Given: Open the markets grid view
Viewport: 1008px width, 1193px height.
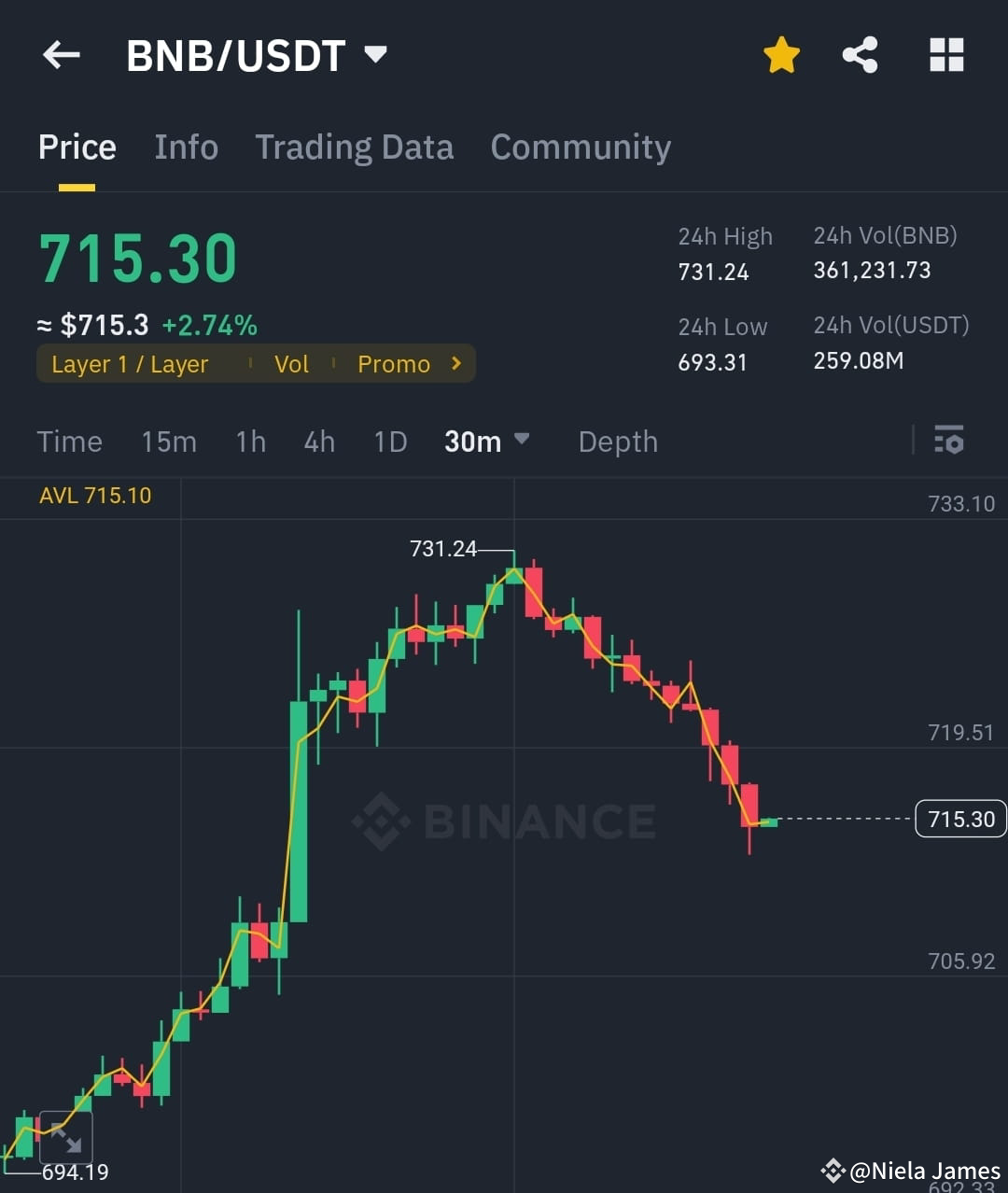Looking at the screenshot, I should [x=946, y=55].
